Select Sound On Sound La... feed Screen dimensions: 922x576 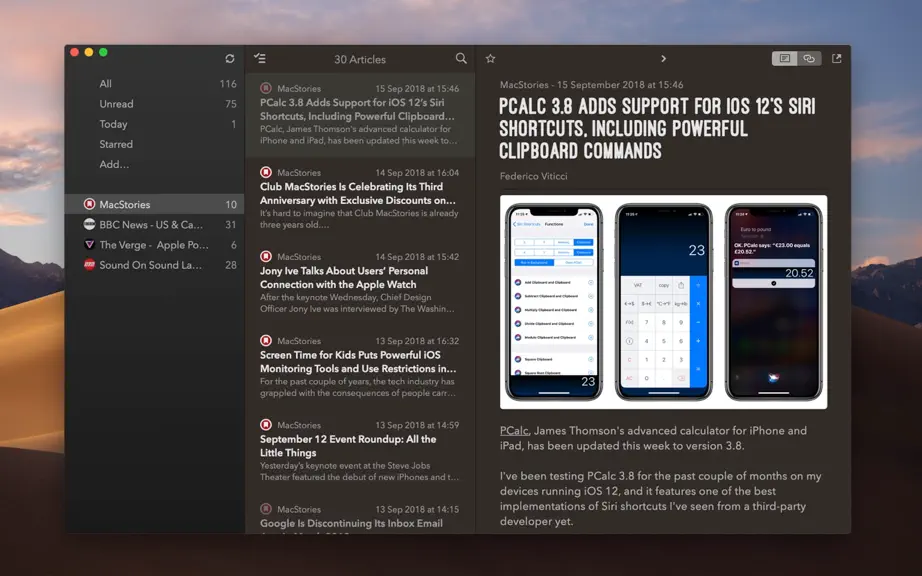[x=154, y=265]
